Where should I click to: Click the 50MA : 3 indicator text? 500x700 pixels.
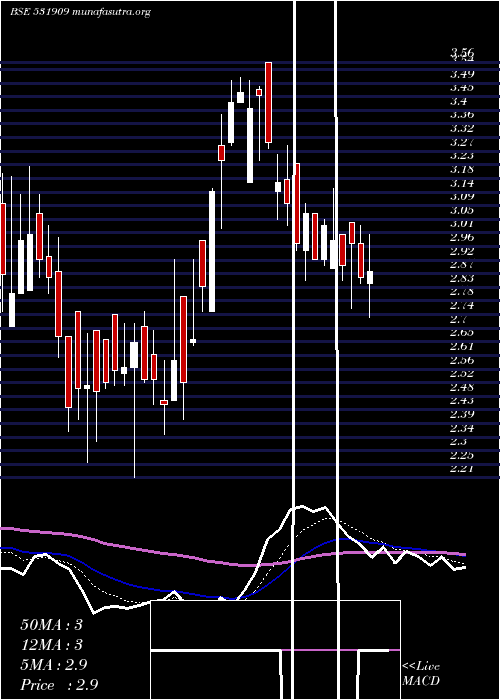(x=52, y=625)
